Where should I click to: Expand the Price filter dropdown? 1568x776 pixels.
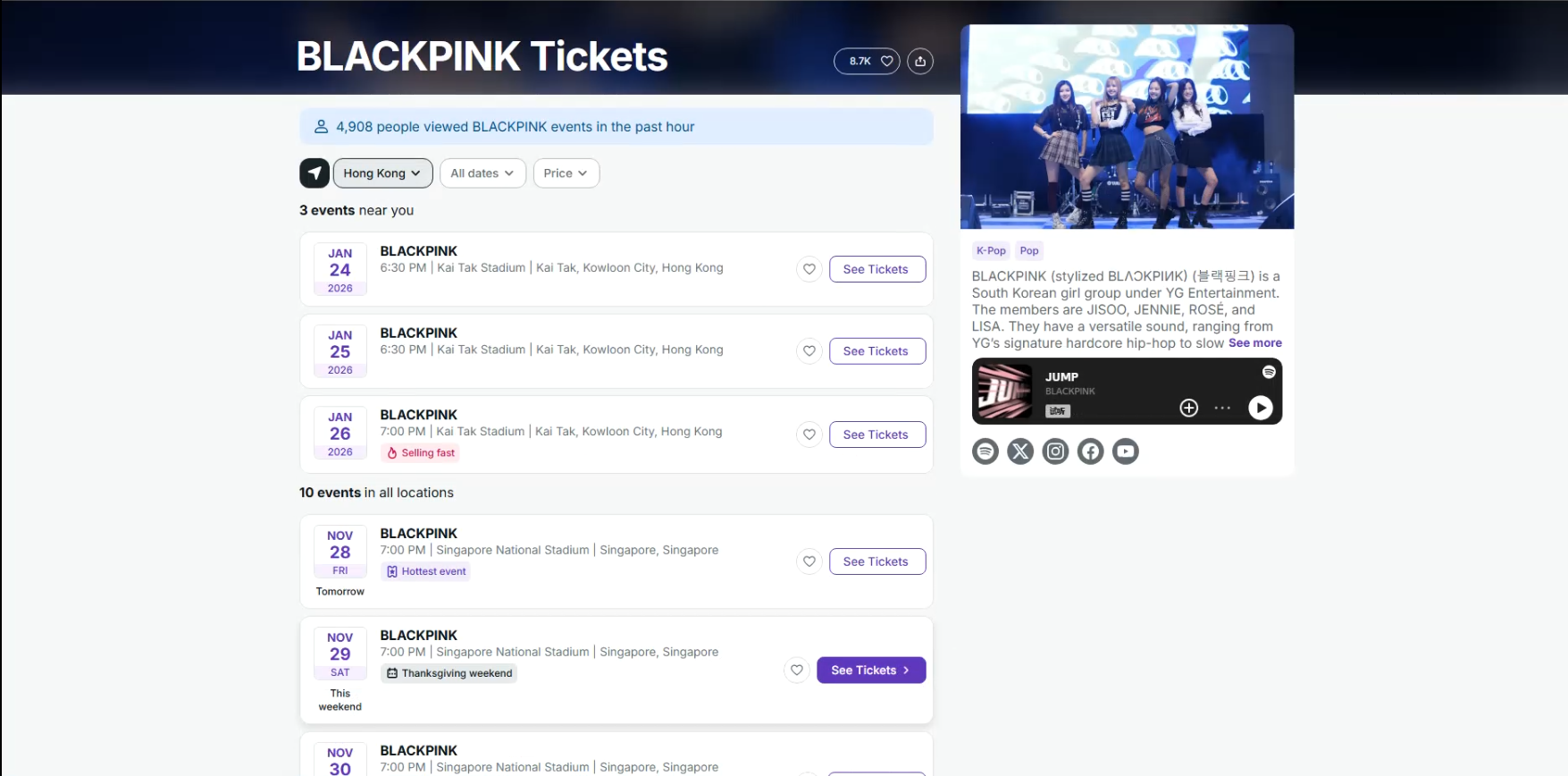point(566,173)
